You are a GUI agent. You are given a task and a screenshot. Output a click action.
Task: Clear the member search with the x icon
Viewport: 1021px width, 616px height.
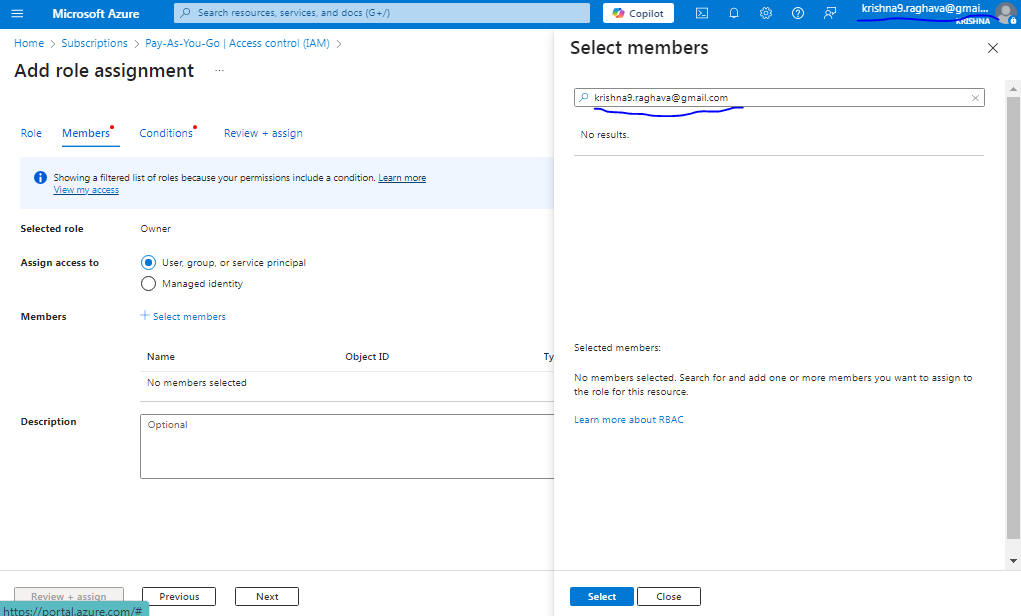tap(975, 97)
